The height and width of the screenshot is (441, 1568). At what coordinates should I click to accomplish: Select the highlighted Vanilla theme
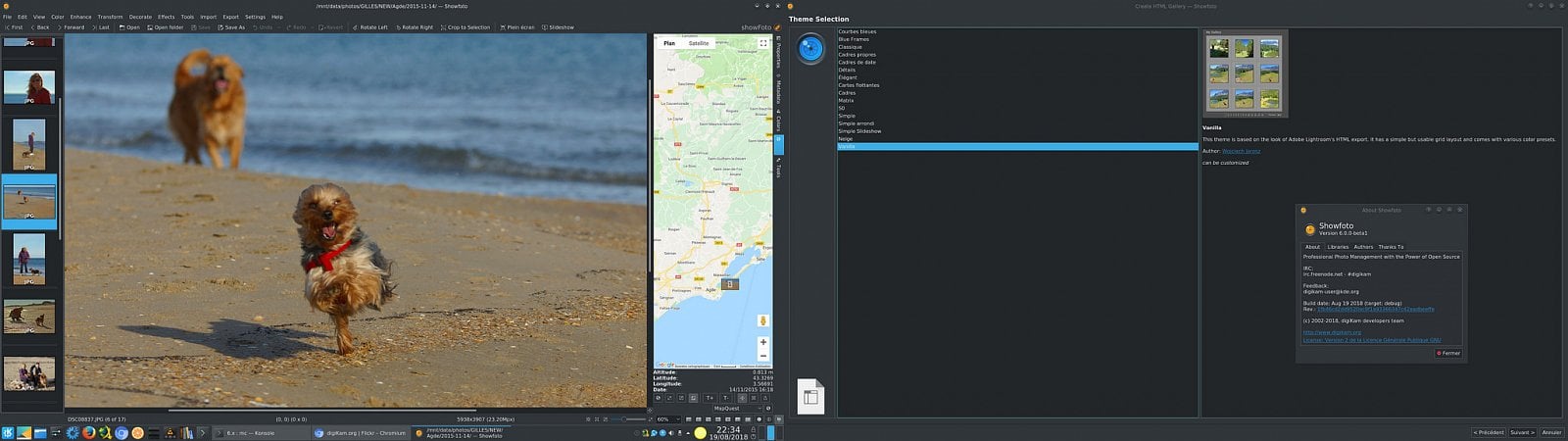click(1017, 146)
